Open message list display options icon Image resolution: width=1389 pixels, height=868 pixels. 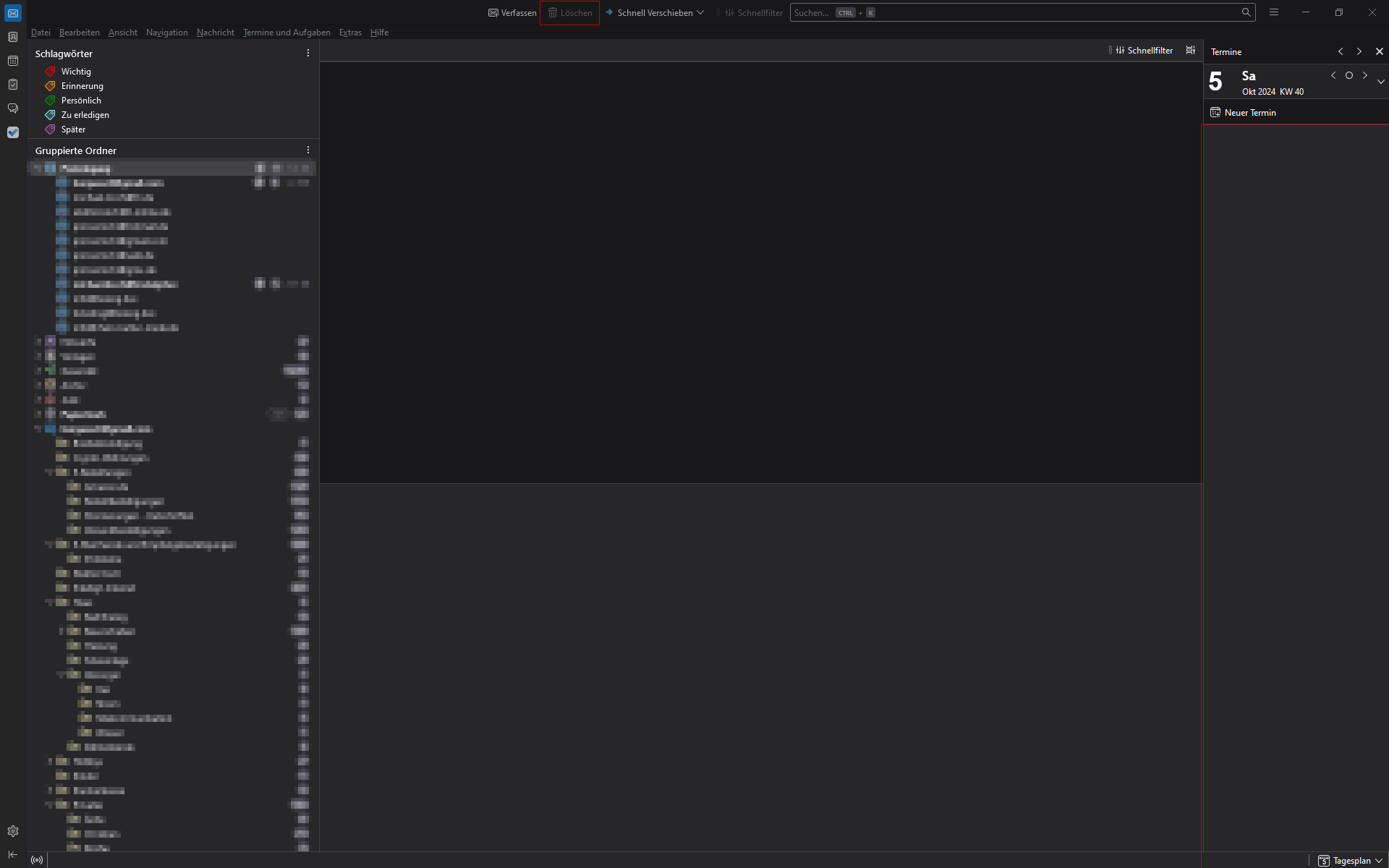coord(1190,51)
